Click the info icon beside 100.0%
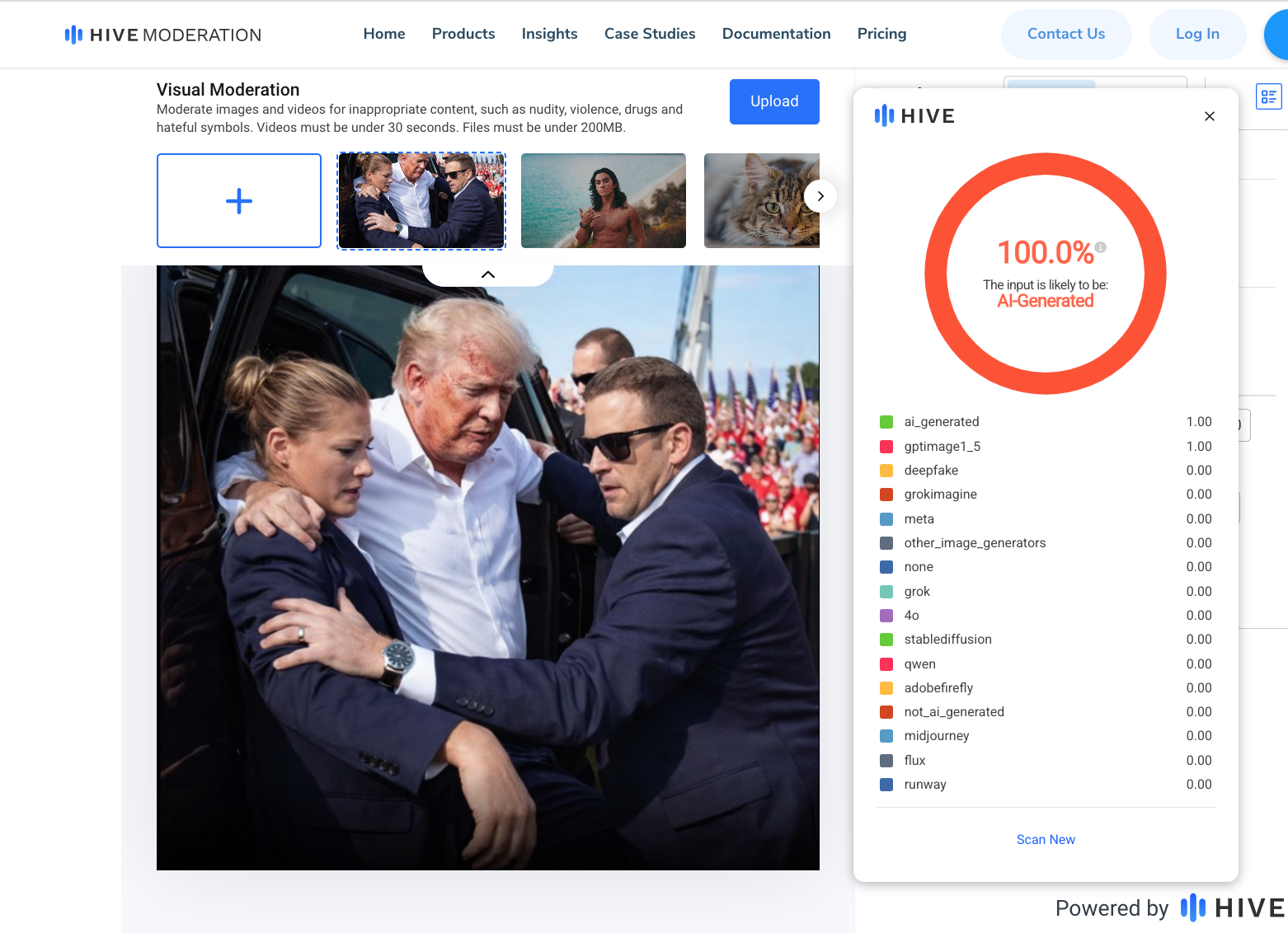Screen dimensions: 1288x933 1101,247
